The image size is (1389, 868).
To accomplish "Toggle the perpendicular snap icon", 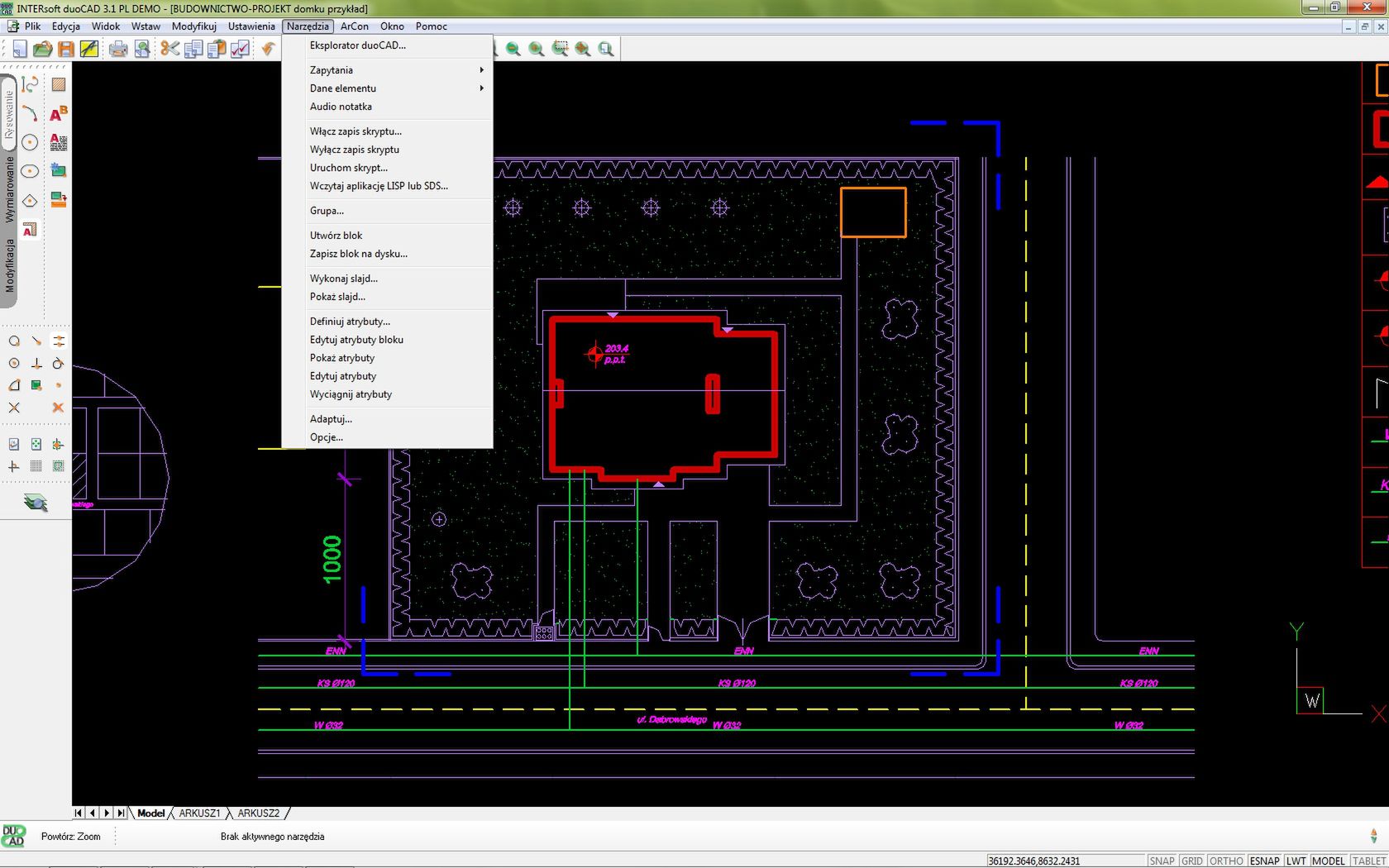I will [36, 363].
